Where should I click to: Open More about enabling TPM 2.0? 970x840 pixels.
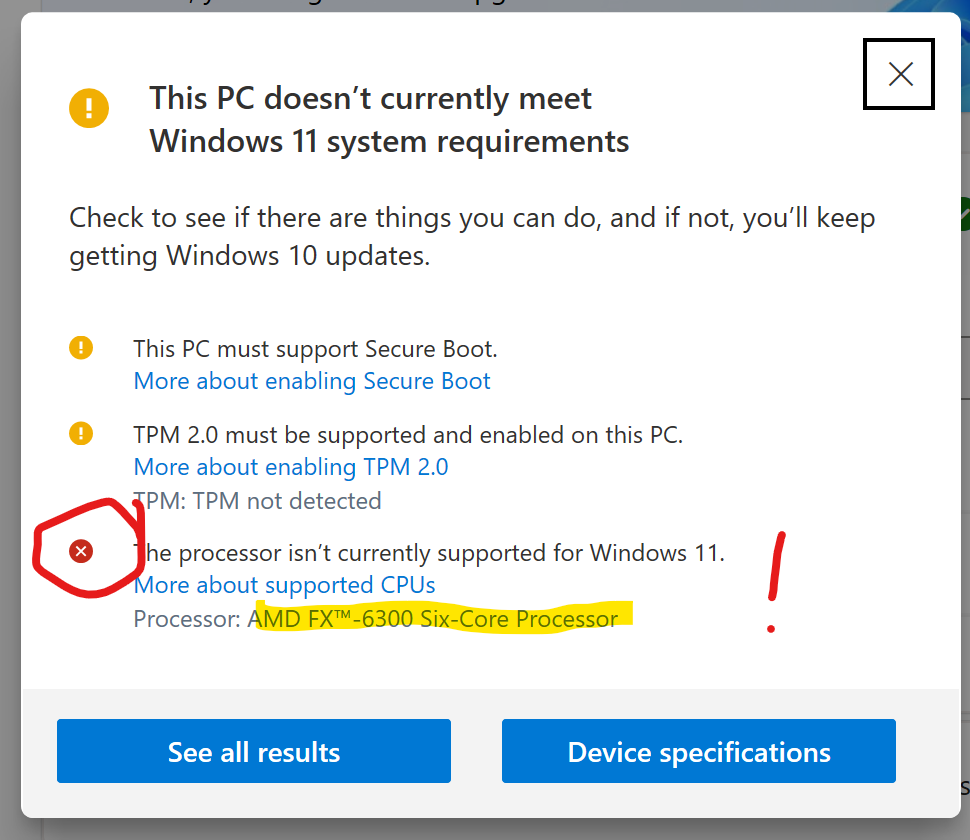click(x=290, y=467)
